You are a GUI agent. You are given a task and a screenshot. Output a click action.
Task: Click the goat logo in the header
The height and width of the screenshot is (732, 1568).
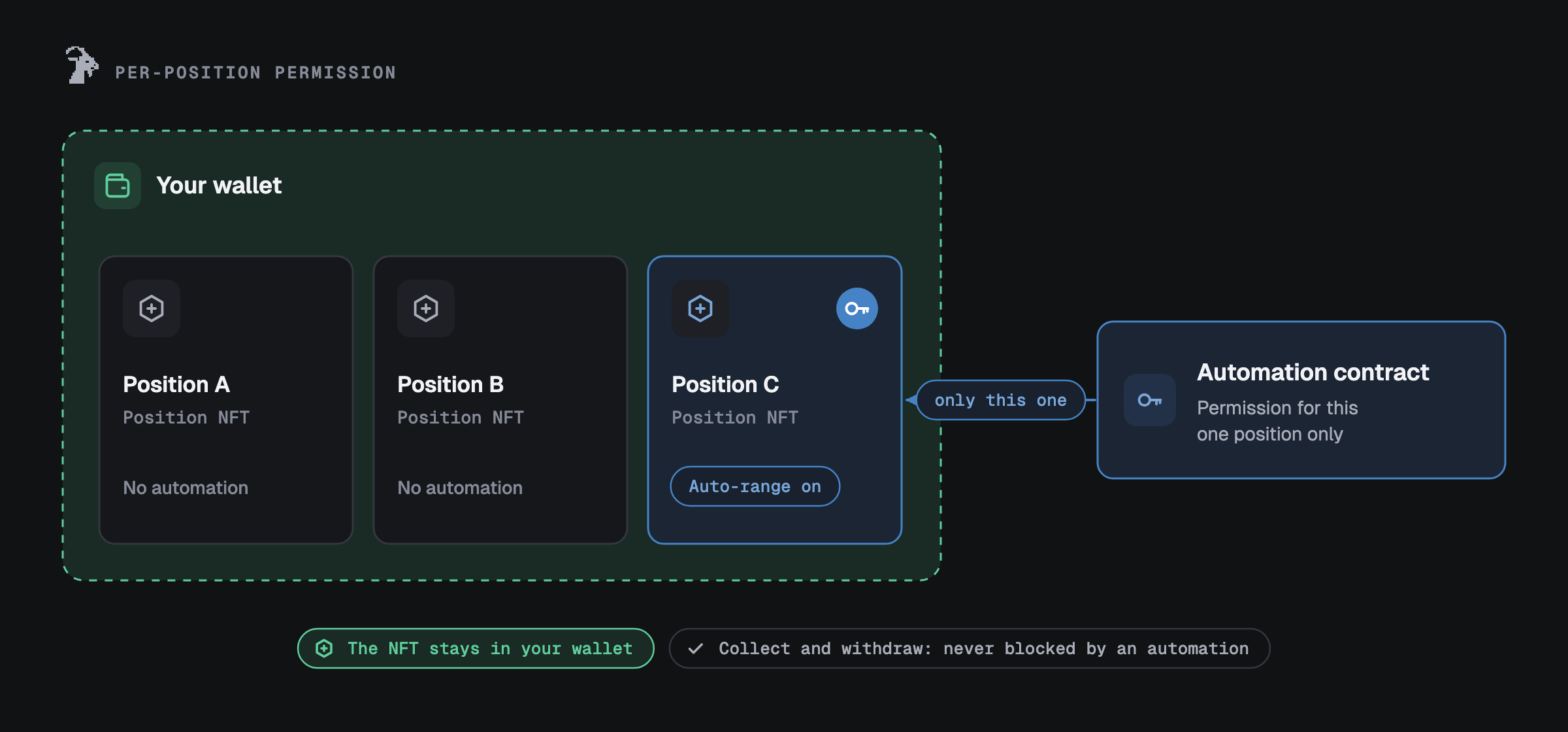82,65
